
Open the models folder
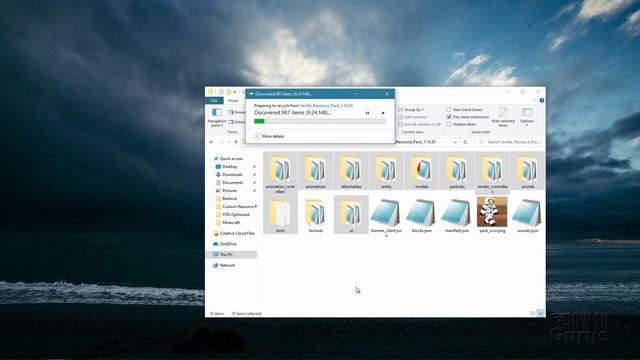pyautogui.click(x=422, y=171)
